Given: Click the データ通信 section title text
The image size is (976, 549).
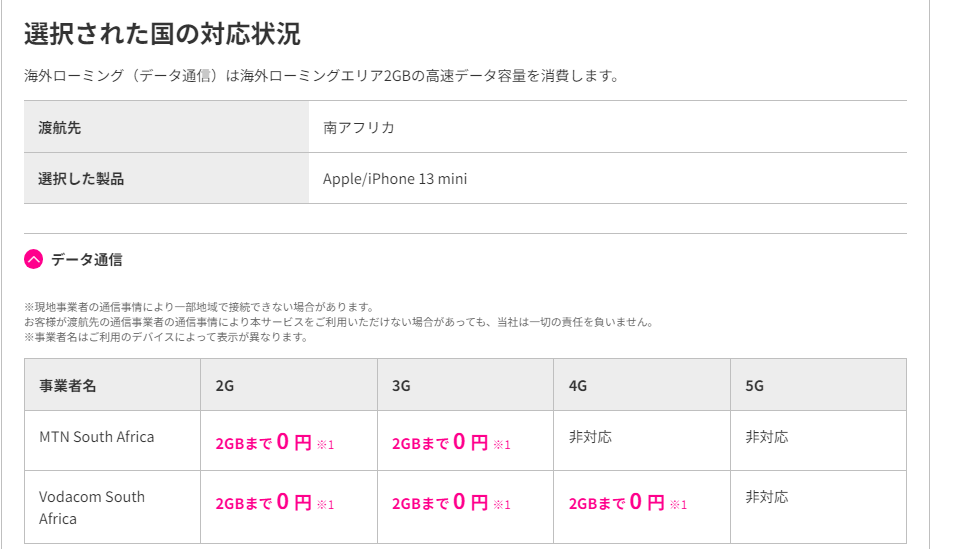Looking at the screenshot, I should click(x=87, y=260).
